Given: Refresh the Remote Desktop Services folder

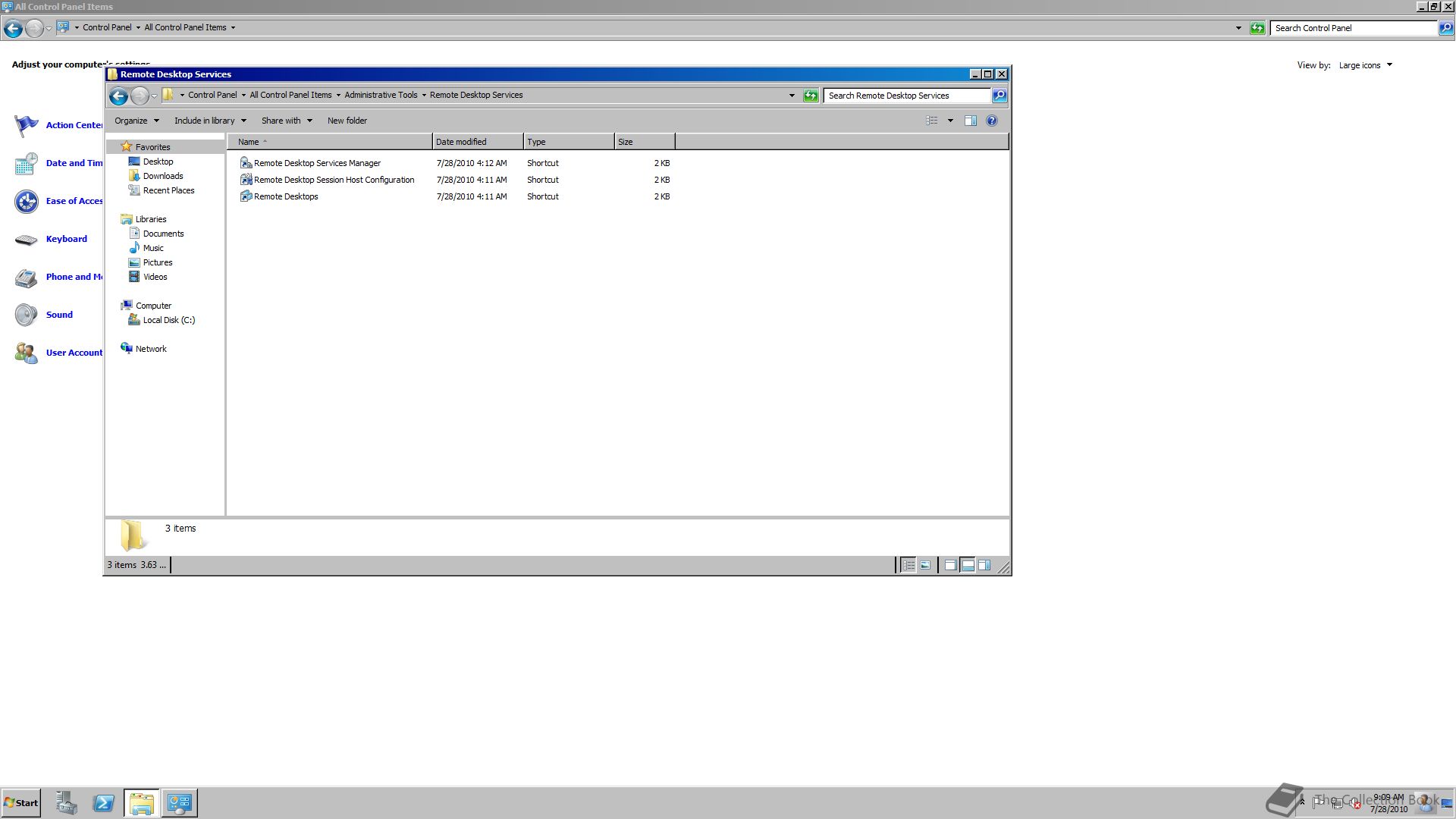Looking at the screenshot, I should pos(811,96).
